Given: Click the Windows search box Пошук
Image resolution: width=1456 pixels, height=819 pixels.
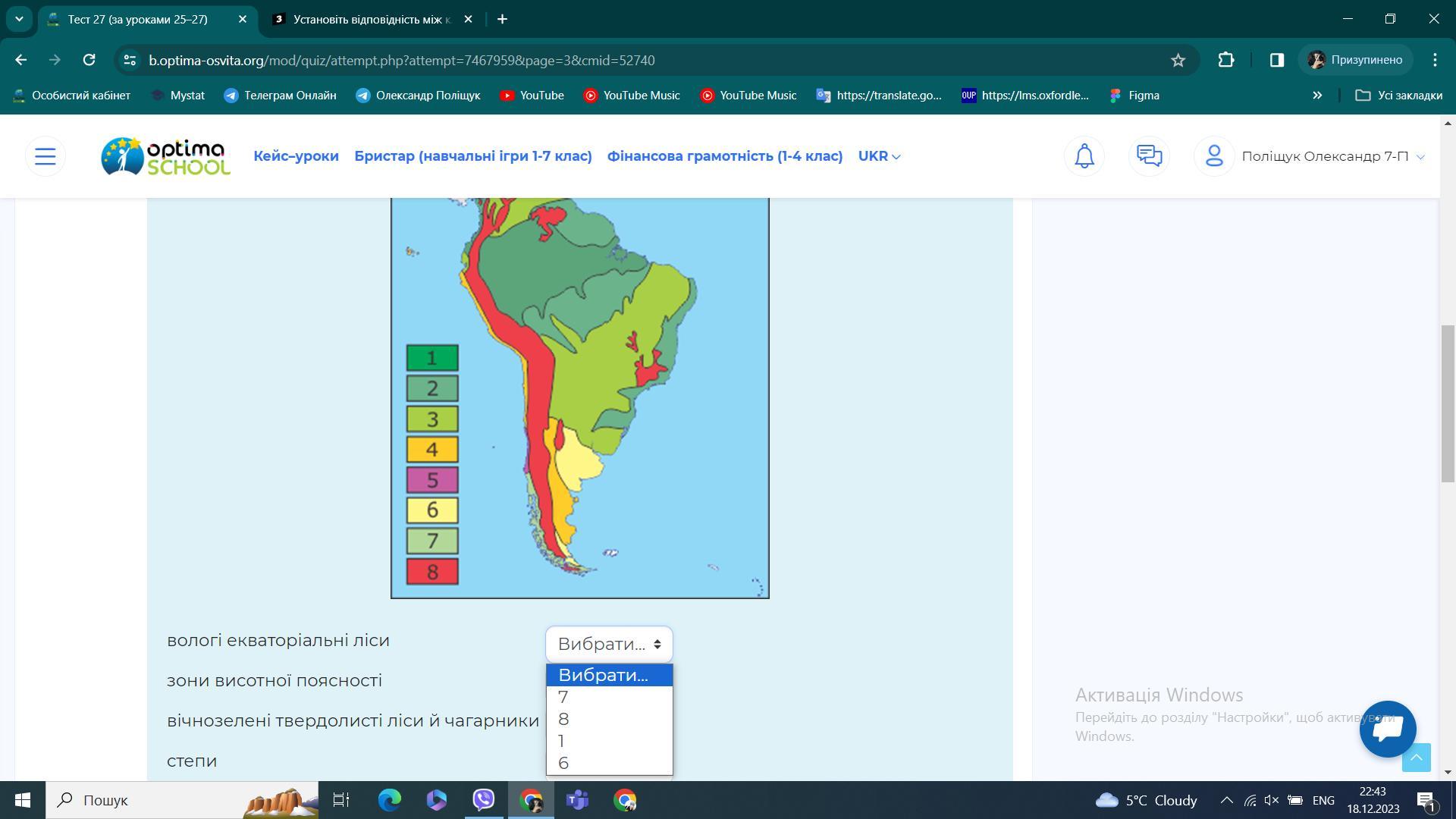Looking at the screenshot, I should pos(152,800).
